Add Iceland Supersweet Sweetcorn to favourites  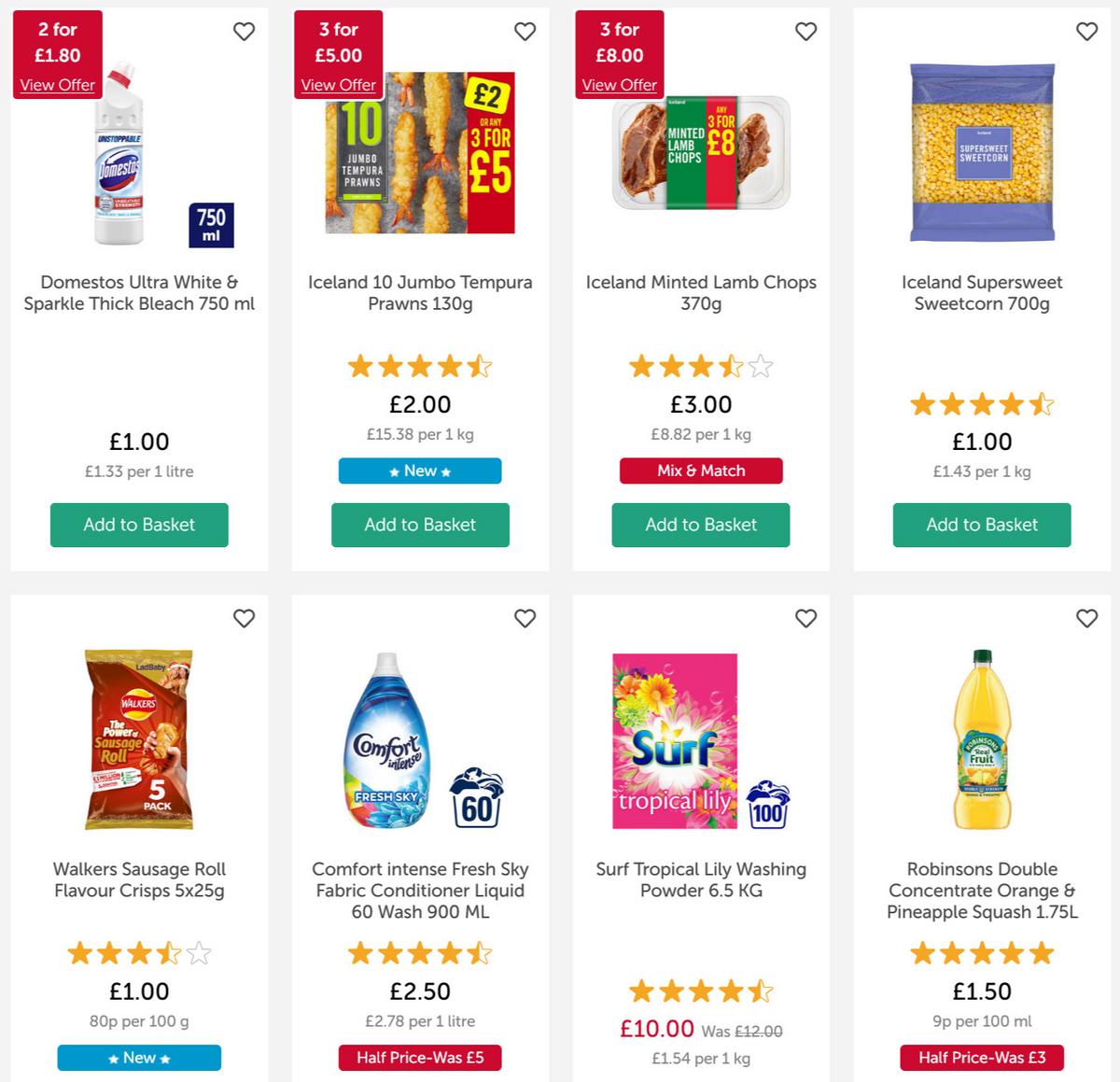[1086, 31]
